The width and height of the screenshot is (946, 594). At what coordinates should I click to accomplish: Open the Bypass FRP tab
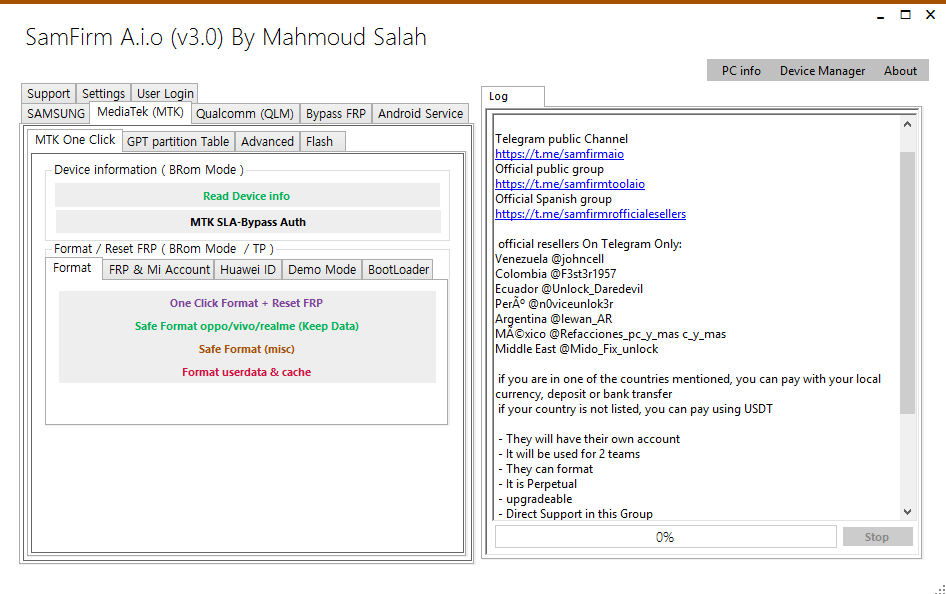pos(335,113)
